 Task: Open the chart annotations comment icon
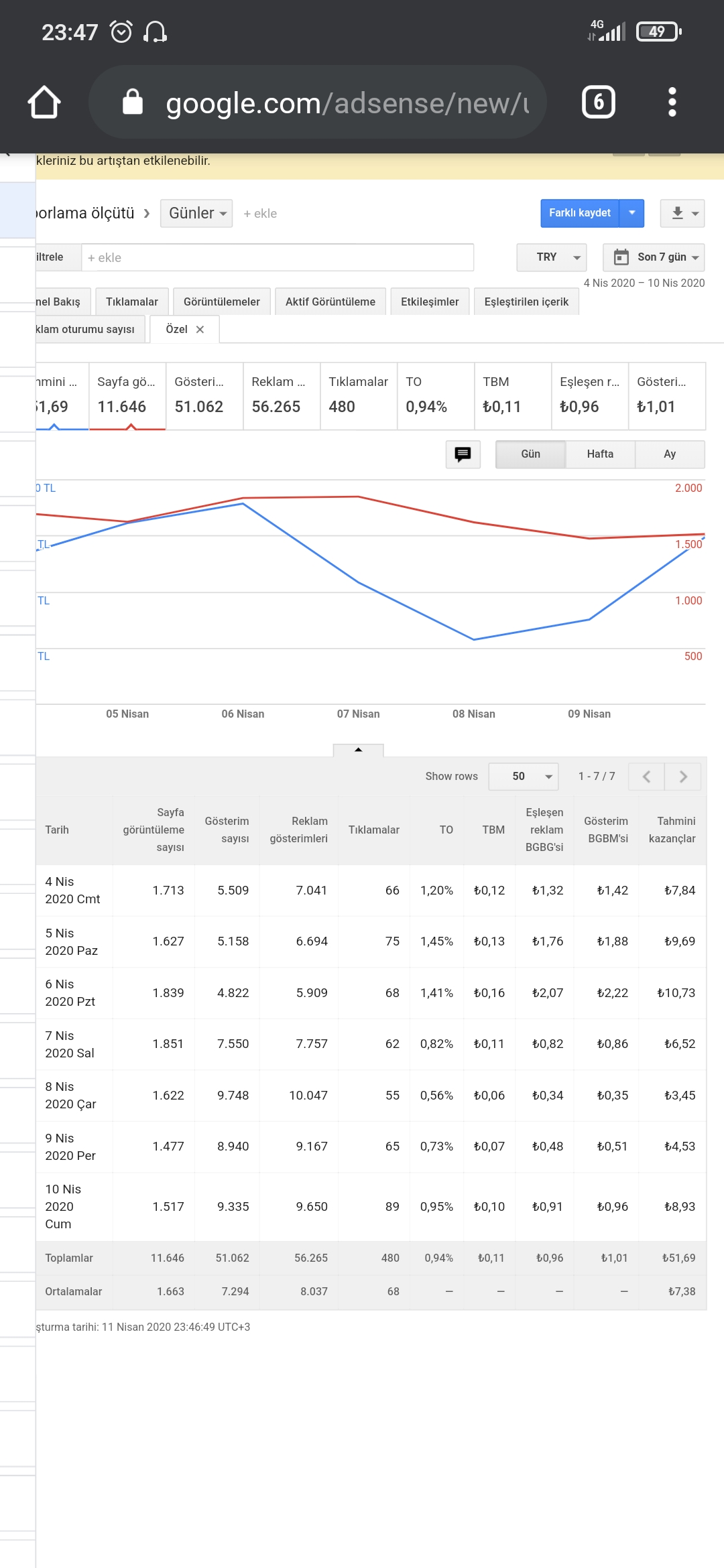[x=463, y=454]
